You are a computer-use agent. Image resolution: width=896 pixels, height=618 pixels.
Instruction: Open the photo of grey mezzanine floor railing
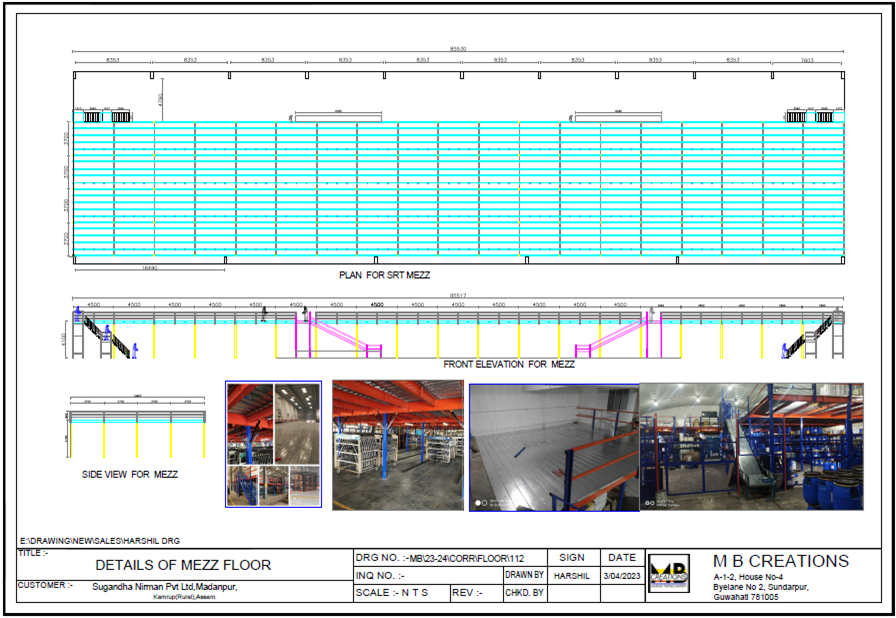(553, 447)
